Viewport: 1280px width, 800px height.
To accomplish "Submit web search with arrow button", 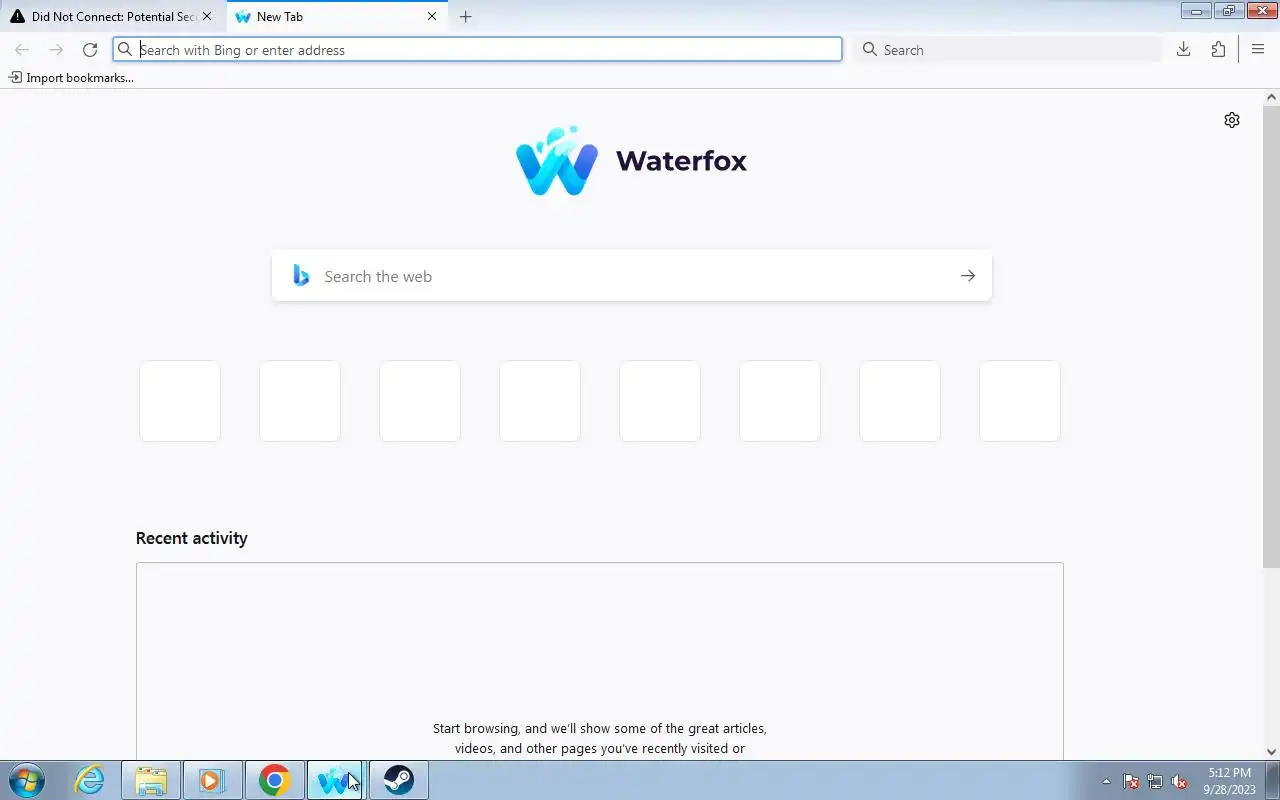I will pos(968,276).
